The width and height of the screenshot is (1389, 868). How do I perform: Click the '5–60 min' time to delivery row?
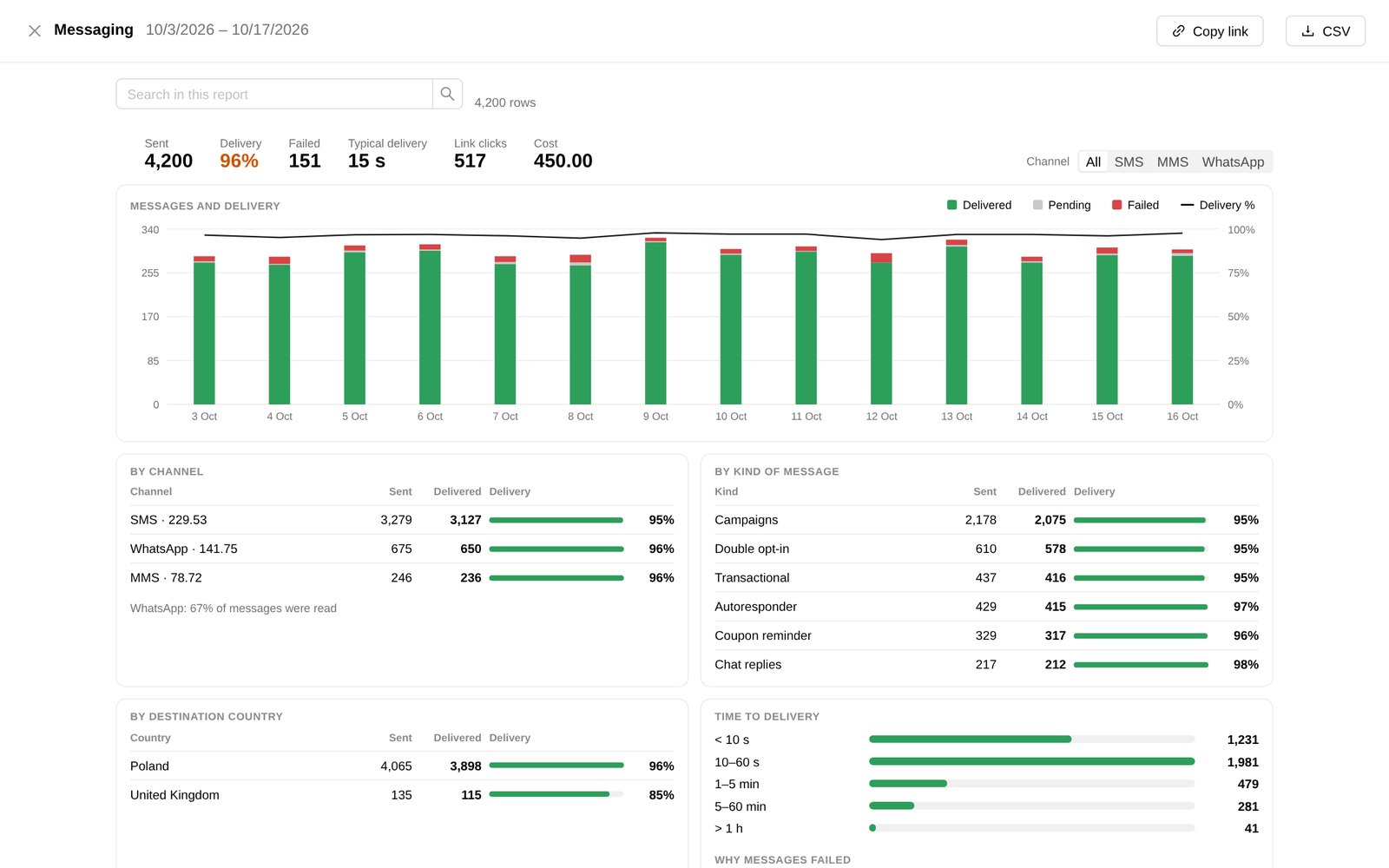click(986, 806)
